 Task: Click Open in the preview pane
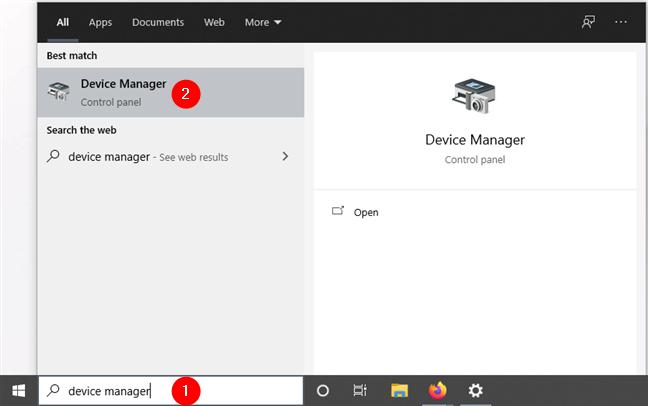coord(366,212)
